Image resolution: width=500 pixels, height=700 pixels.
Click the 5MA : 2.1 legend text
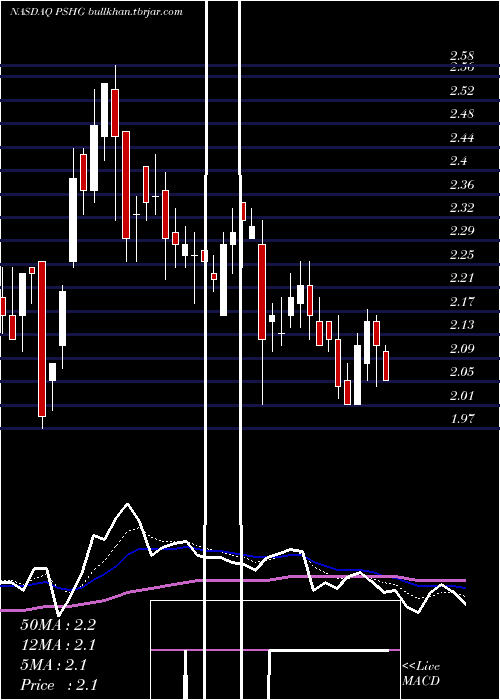pyautogui.click(x=54, y=665)
